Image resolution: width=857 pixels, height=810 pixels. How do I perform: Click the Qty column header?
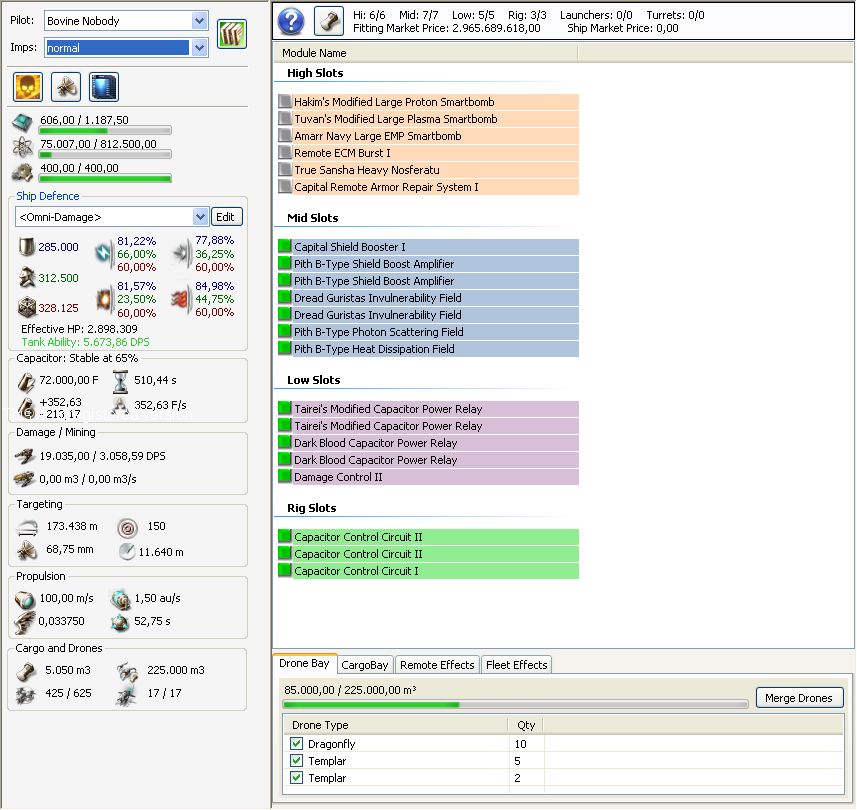pos(526,725)
